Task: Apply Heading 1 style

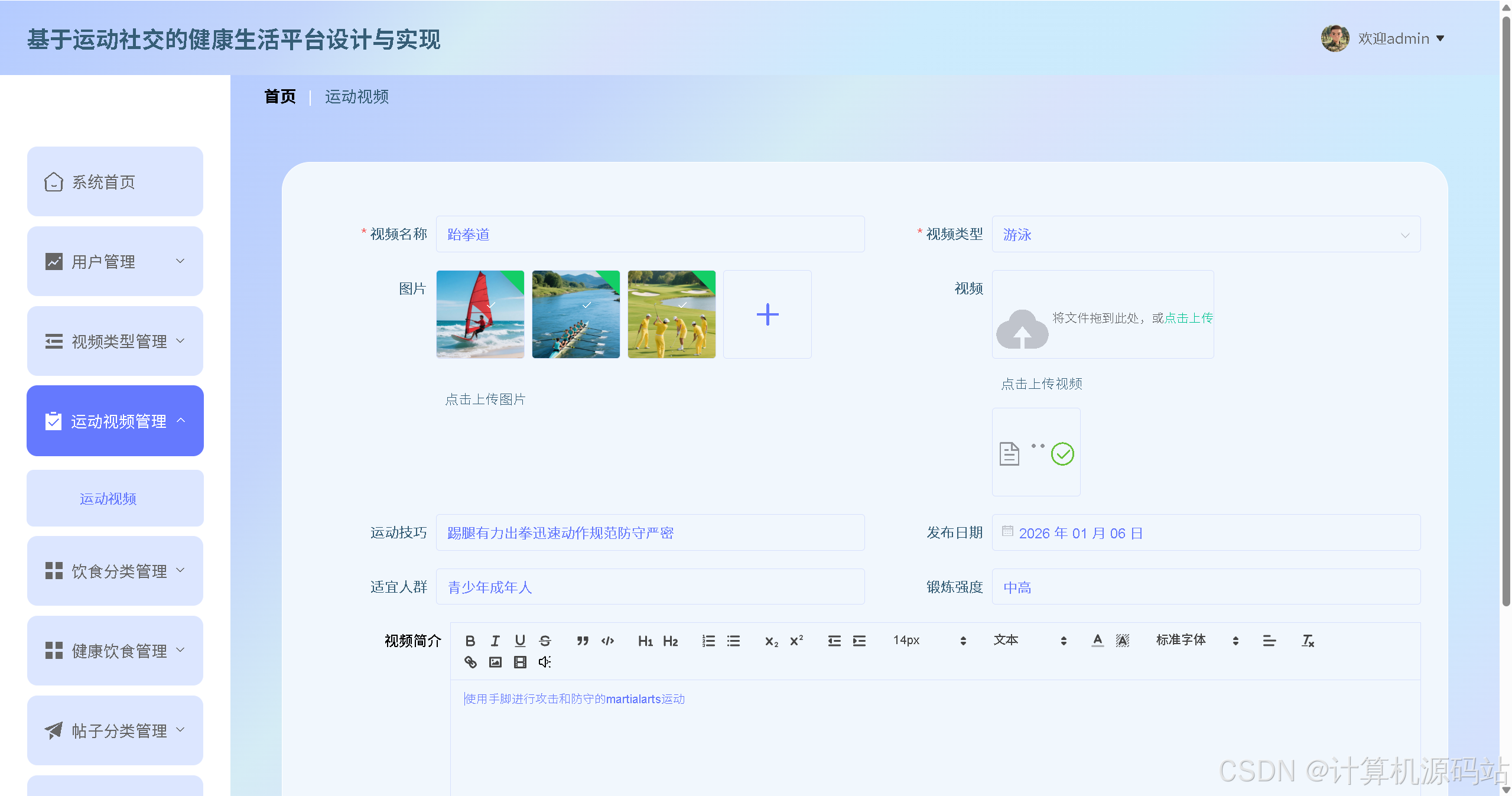Action: coord(645,641)
